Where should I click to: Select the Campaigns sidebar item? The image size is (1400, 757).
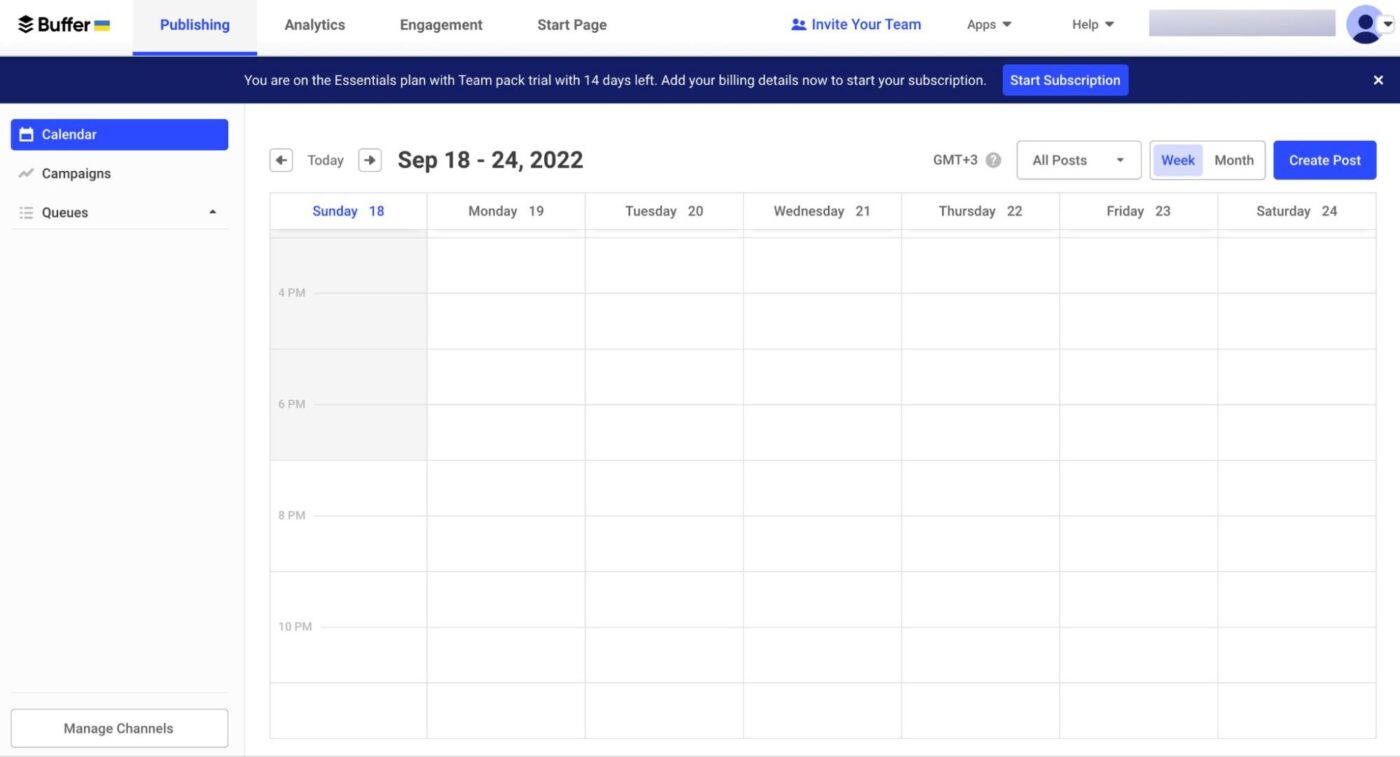click(75, 173)
